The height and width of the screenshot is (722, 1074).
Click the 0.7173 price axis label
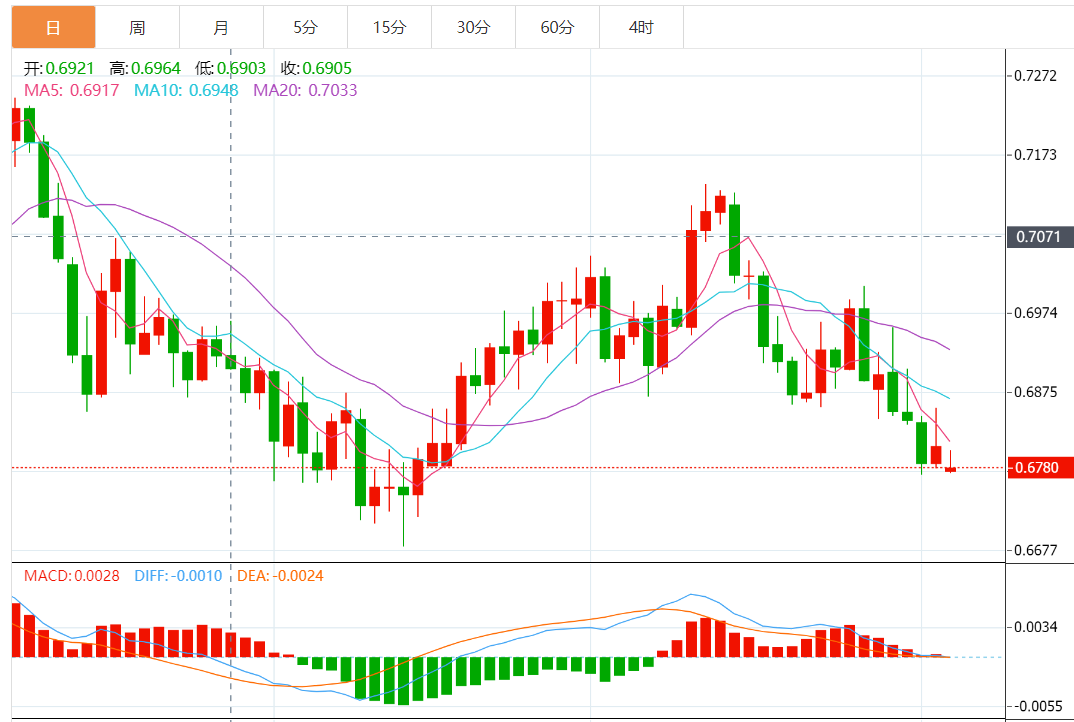[1036, 155]
